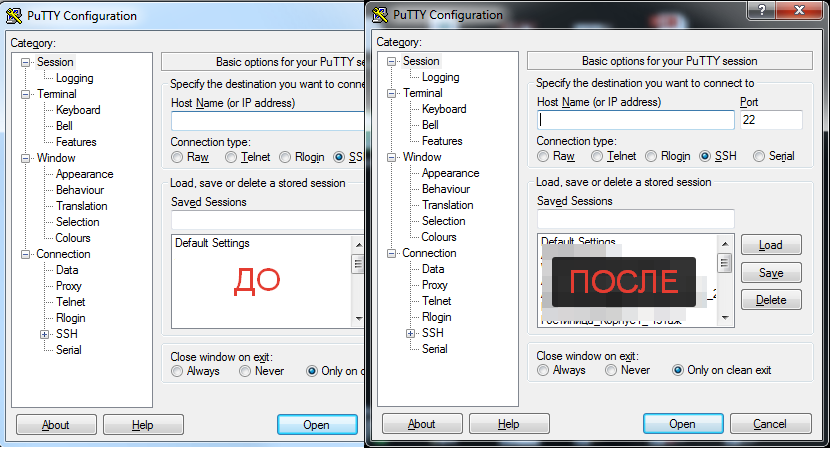Open Colours category in right tree

click(x=439, y=237)
